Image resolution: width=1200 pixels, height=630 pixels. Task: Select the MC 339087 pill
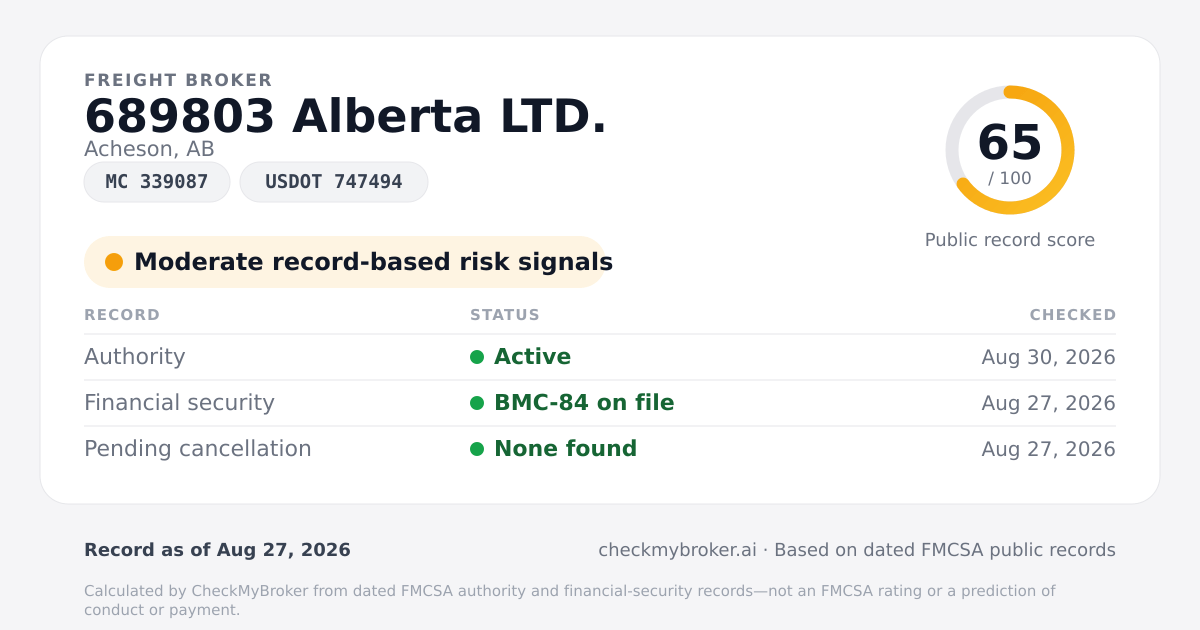coord(157,182)
